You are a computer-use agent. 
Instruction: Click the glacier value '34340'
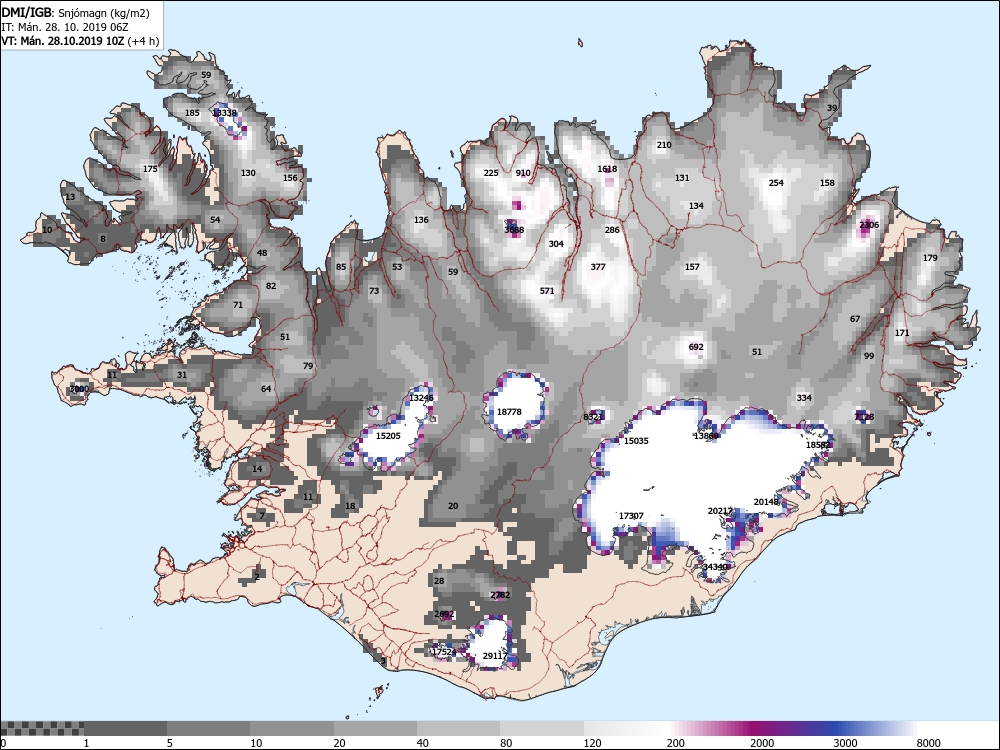[x=715, y=567]
